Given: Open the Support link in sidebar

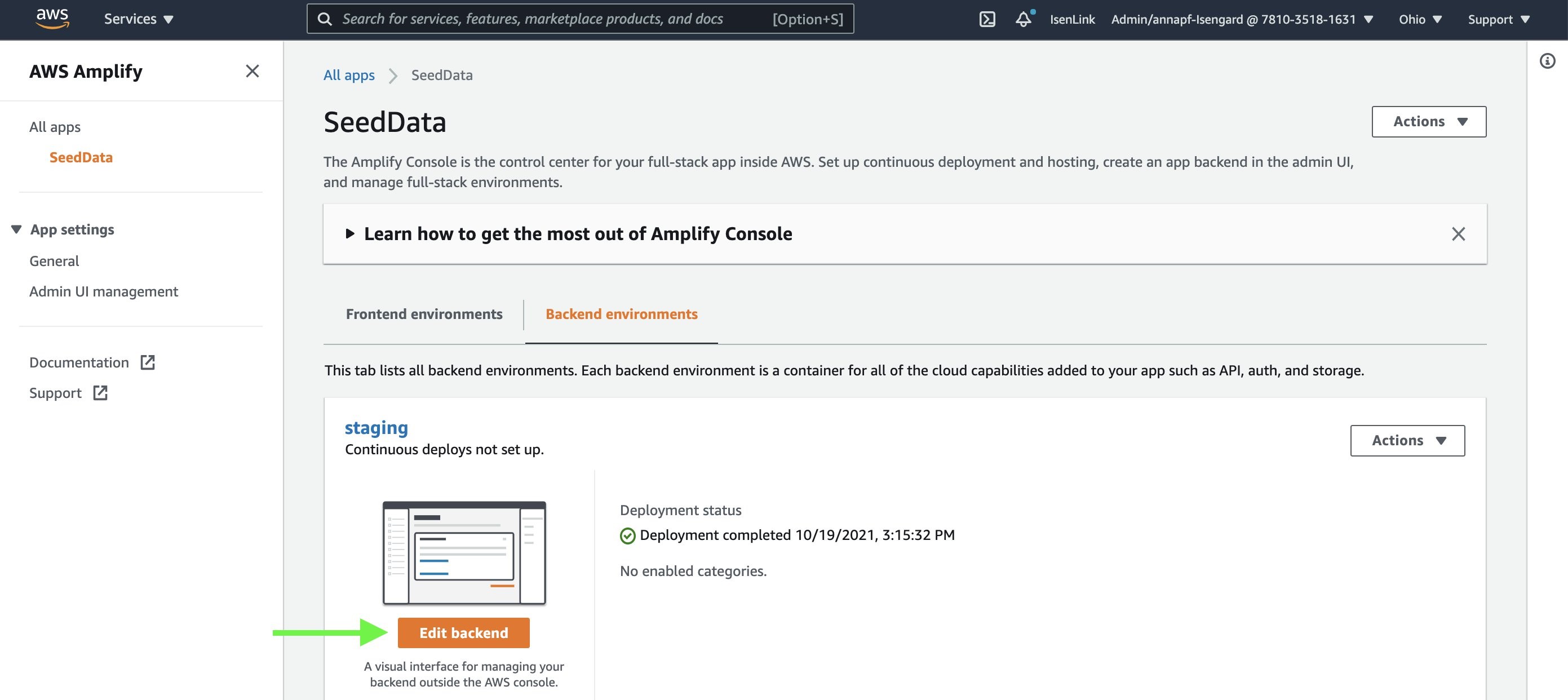Looking at the screenshot, I should pos(55,393).
